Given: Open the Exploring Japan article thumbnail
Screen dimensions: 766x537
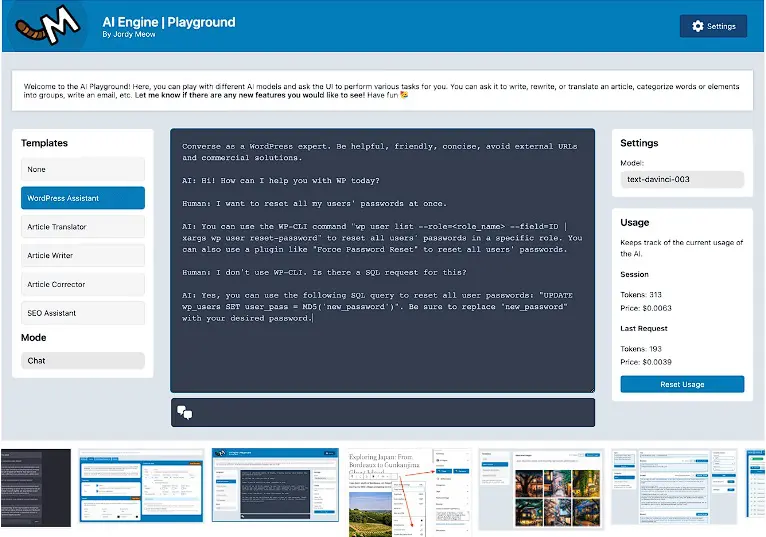Looking at the screenshot, I should 409,492.
